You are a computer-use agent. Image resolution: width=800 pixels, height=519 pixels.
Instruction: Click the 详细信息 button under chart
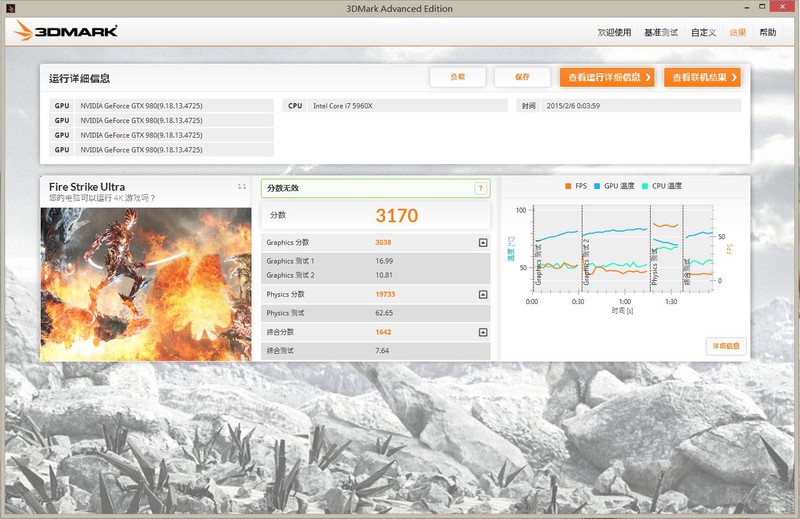726,346
